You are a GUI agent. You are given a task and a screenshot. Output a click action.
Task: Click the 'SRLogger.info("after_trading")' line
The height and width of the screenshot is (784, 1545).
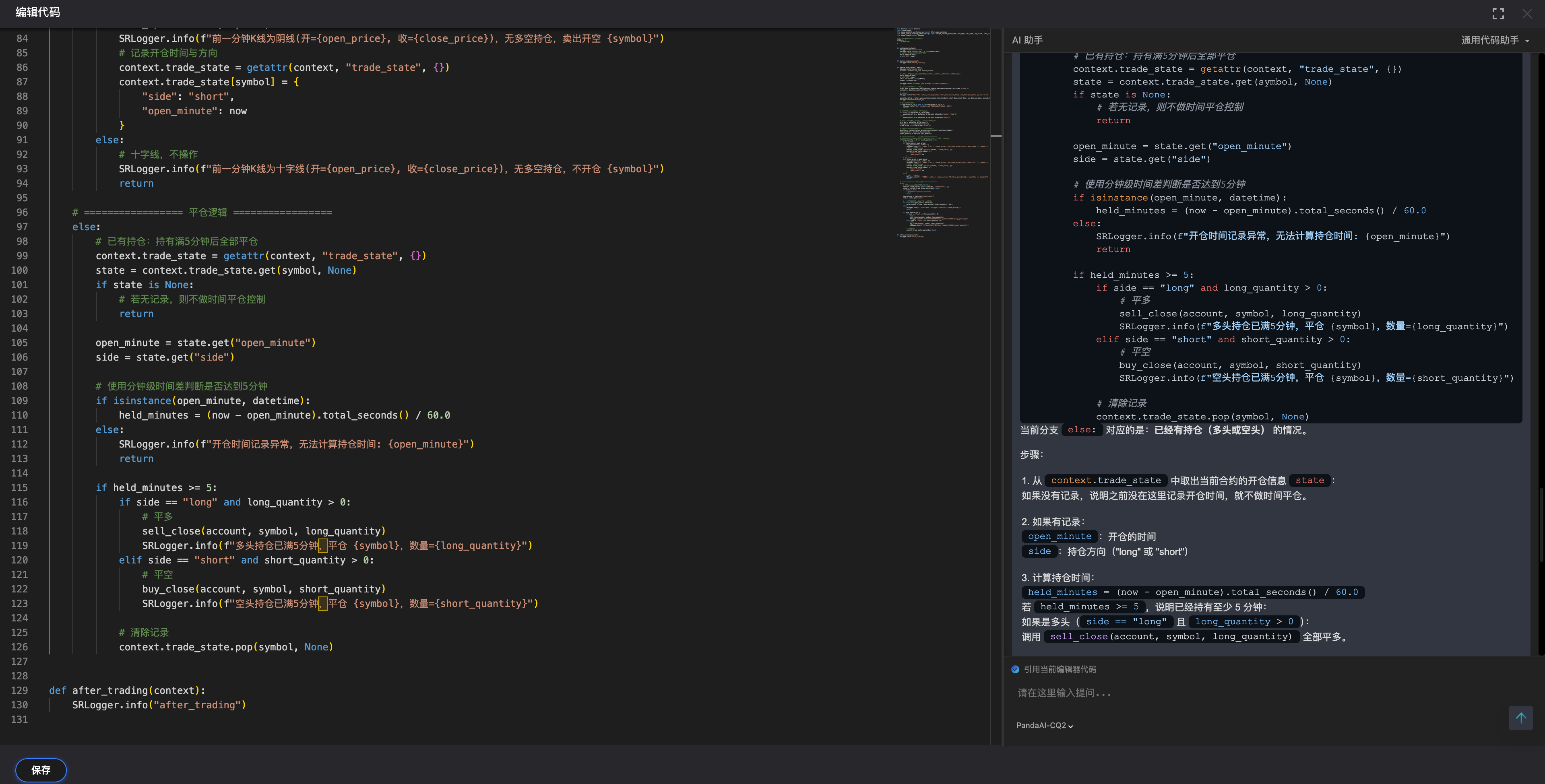tap(159, 705)
